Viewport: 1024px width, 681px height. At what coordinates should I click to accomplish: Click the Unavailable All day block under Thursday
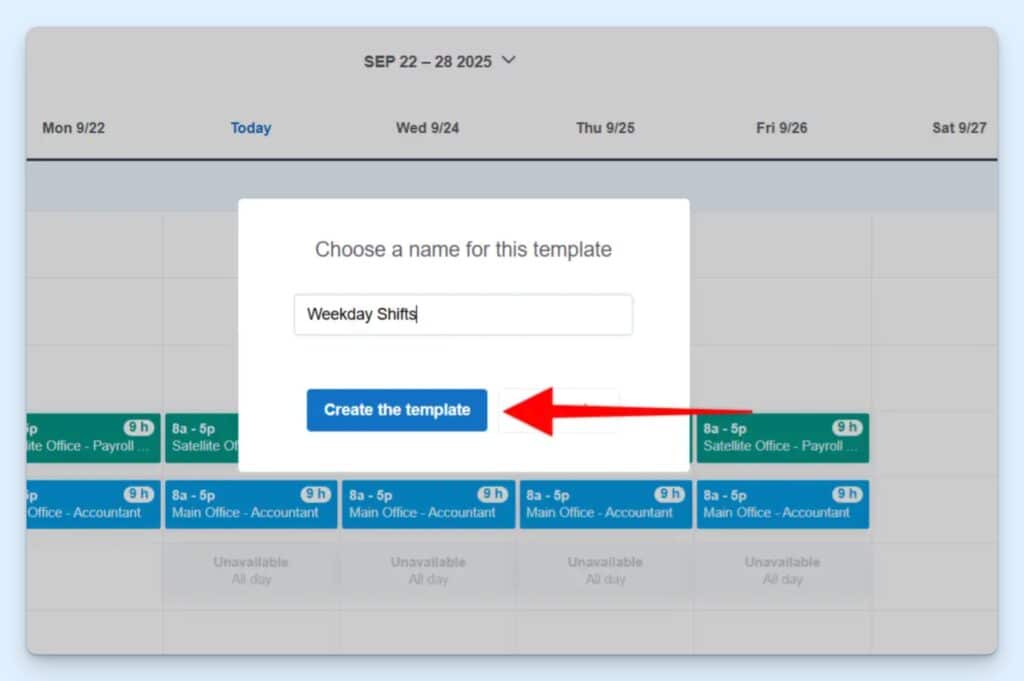(605, 570)
